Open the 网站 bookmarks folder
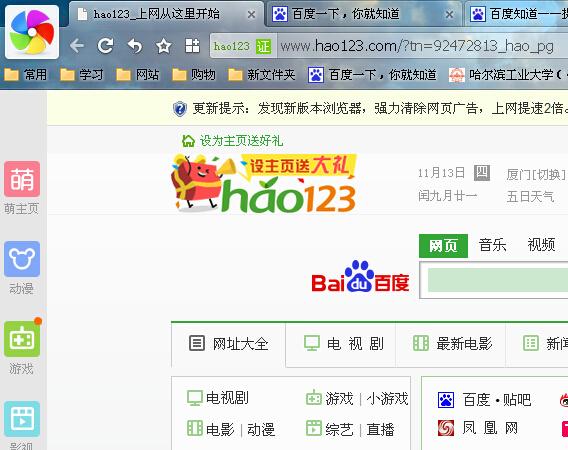The width and height of the screenshot is (568, 450). (x=138, y=75)
